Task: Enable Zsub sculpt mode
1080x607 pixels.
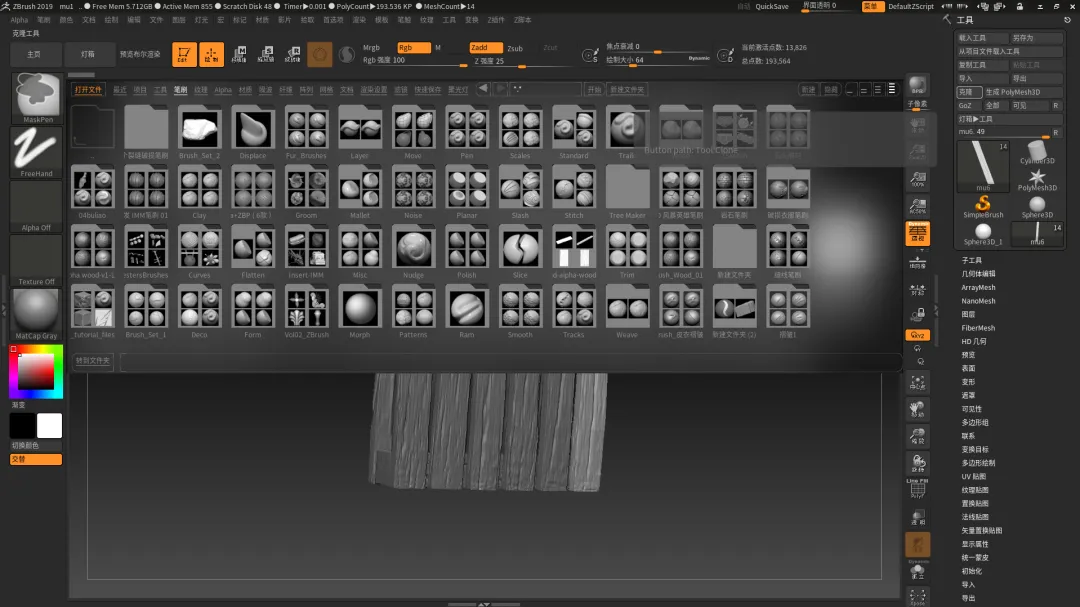Action: pos(514,48)
